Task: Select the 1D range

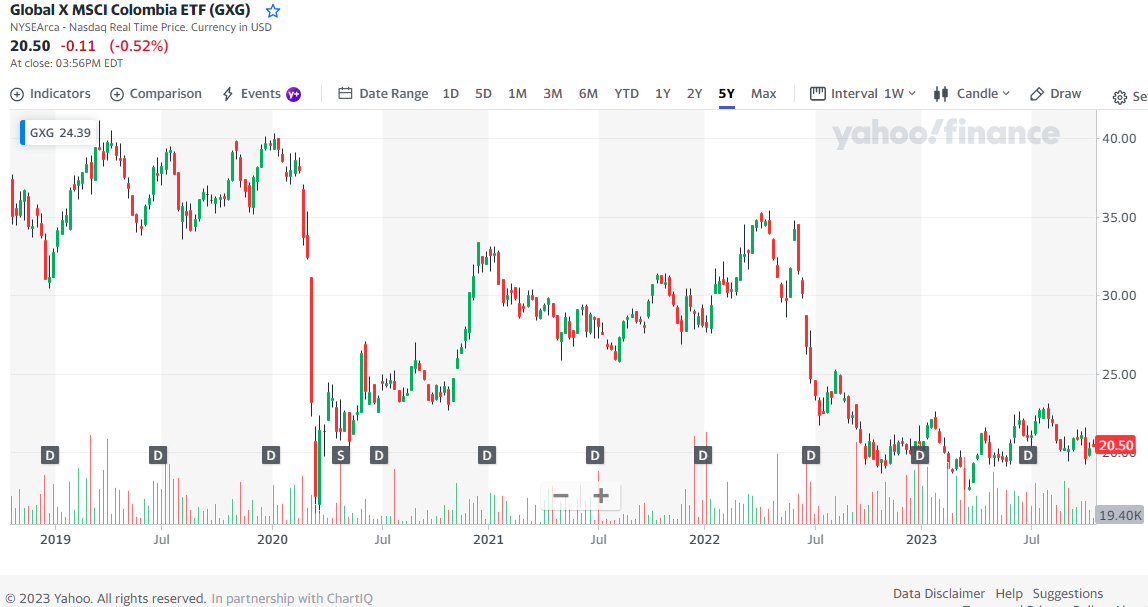Action: pyautogui.click(x=451, y=94)
